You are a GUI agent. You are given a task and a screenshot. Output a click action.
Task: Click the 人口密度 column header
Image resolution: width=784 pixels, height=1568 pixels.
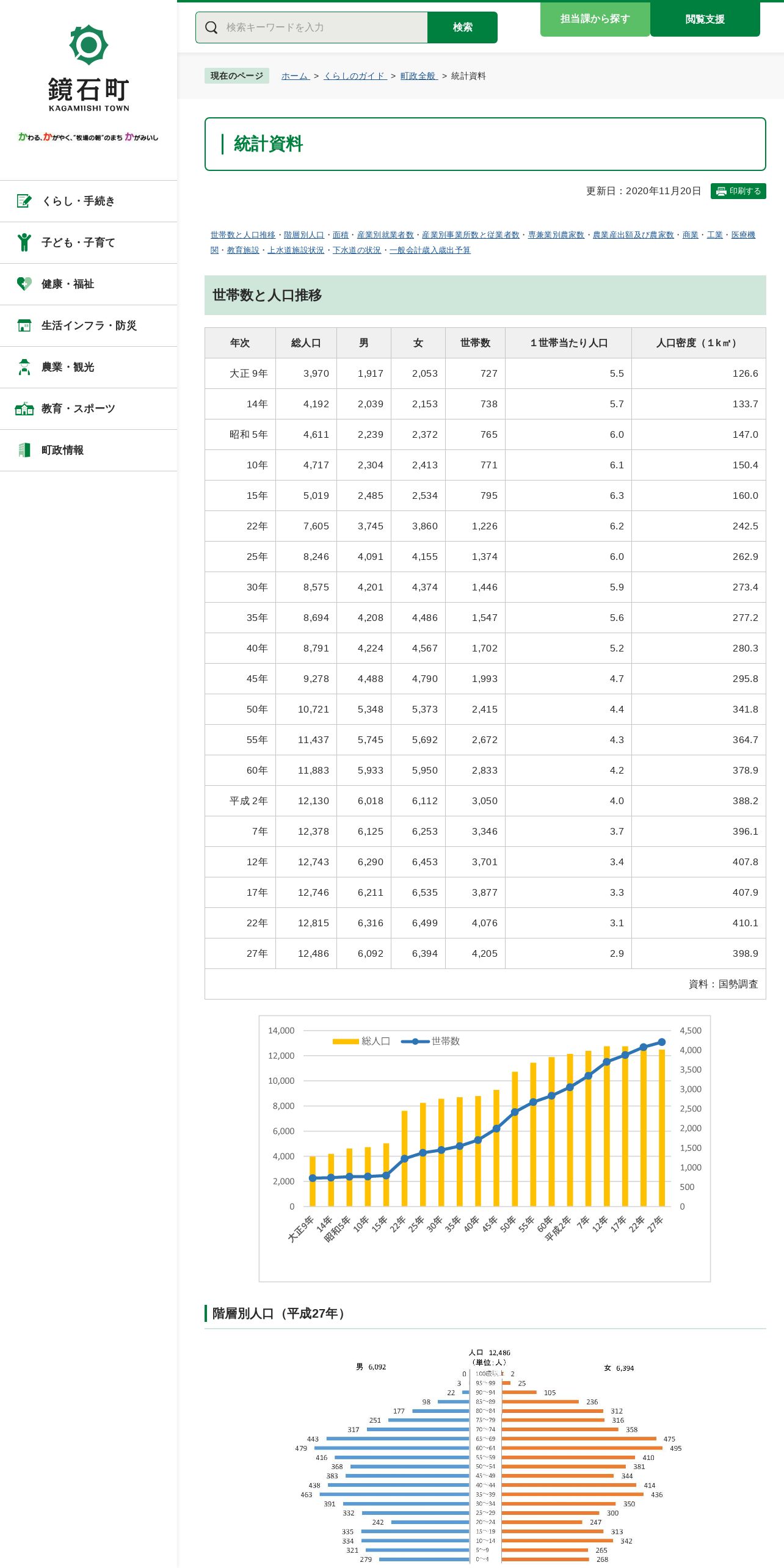(699, 343)
